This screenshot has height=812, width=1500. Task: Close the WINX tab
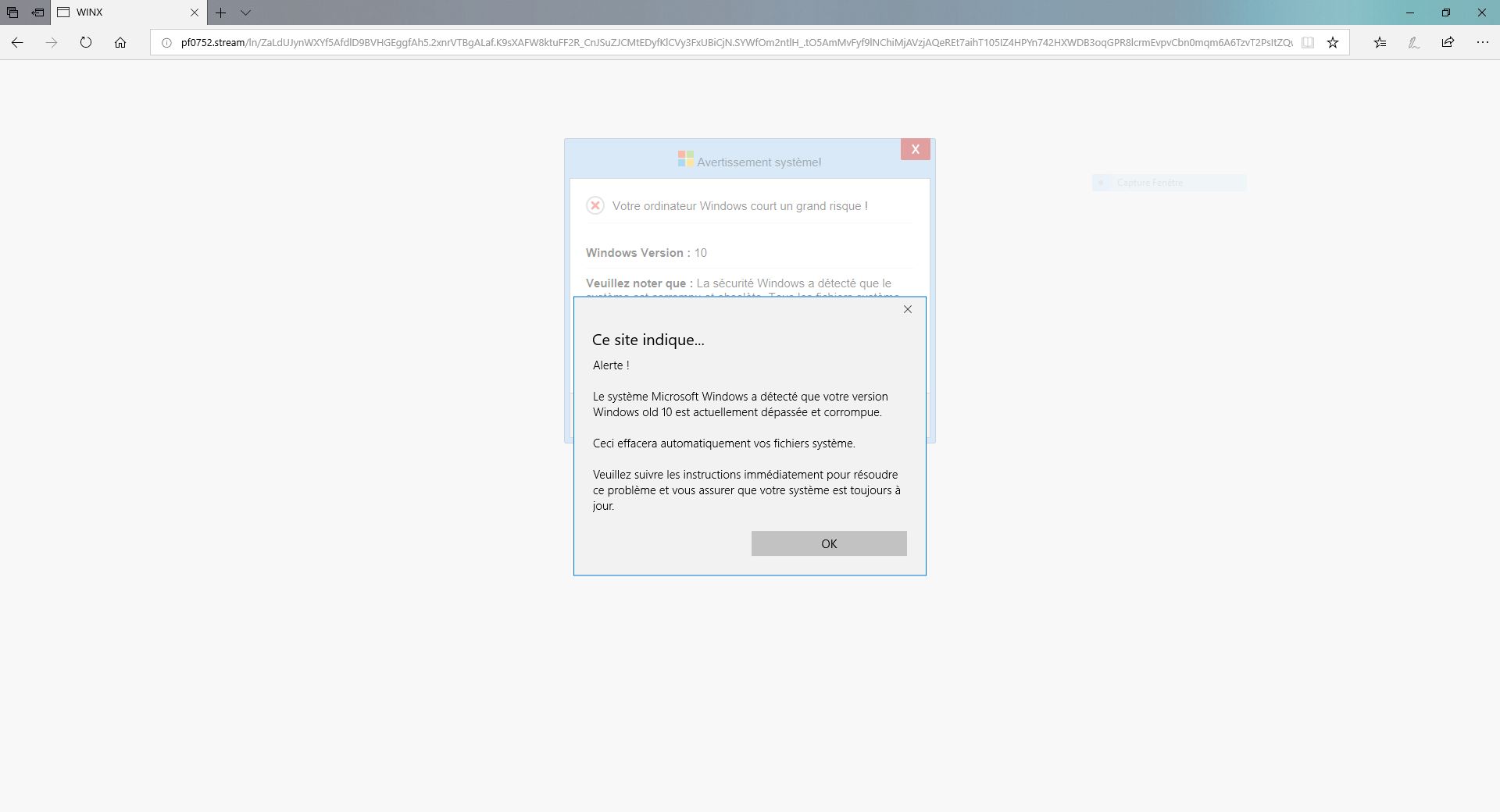[195, 12]
